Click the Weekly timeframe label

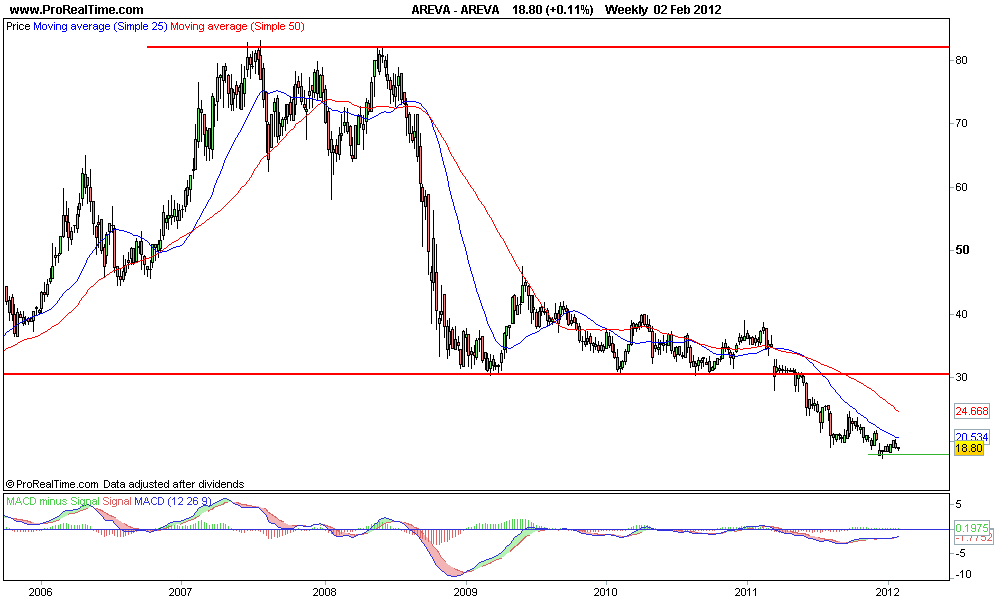pyautogui.click(x=626, y=10)
